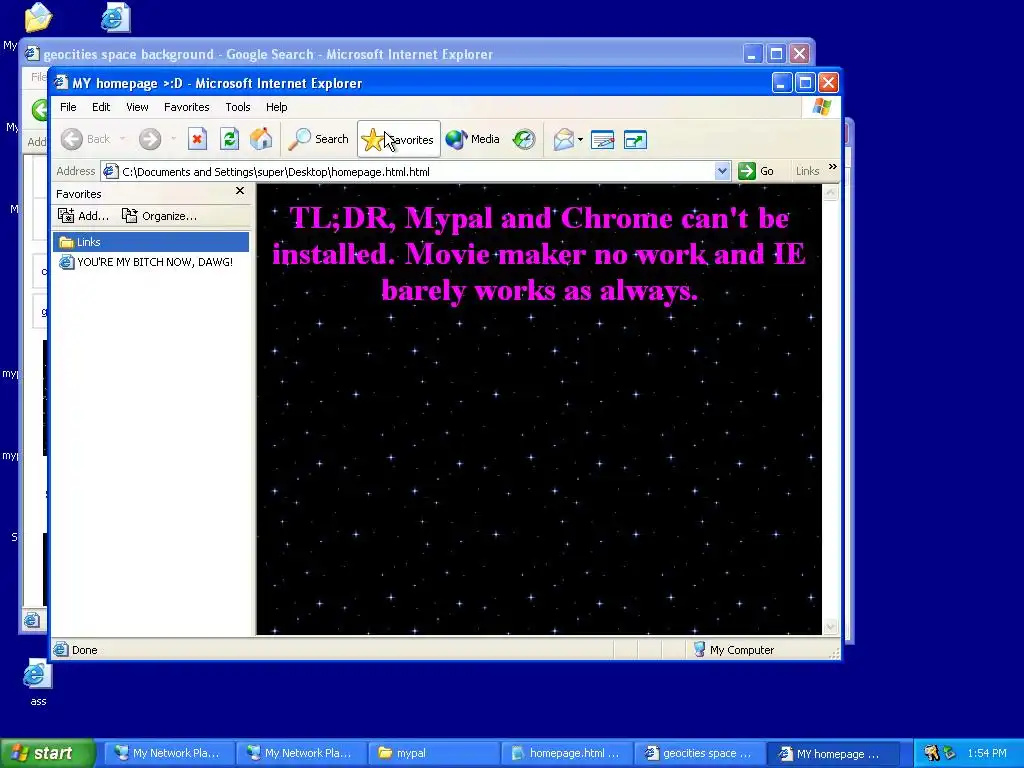
Task: Click second system tray icon beside clock
Action: (x=950, y=753)
